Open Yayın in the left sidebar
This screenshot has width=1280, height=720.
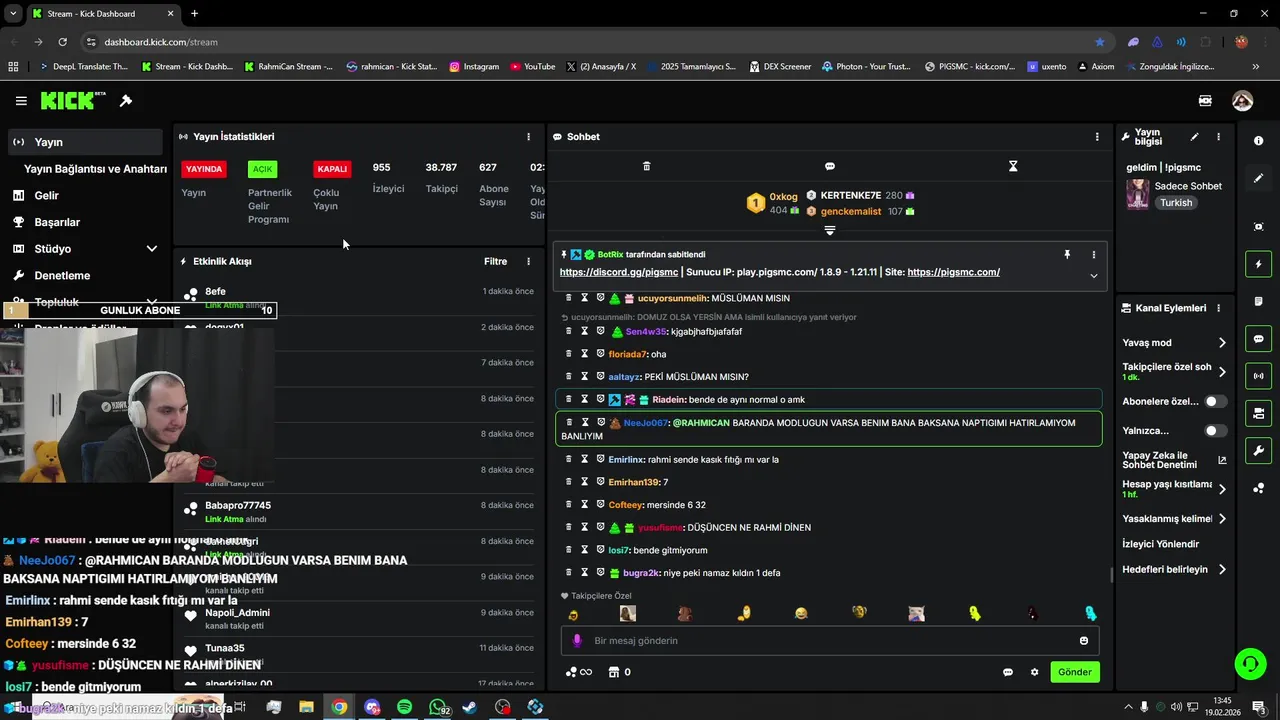coord(85,142)
